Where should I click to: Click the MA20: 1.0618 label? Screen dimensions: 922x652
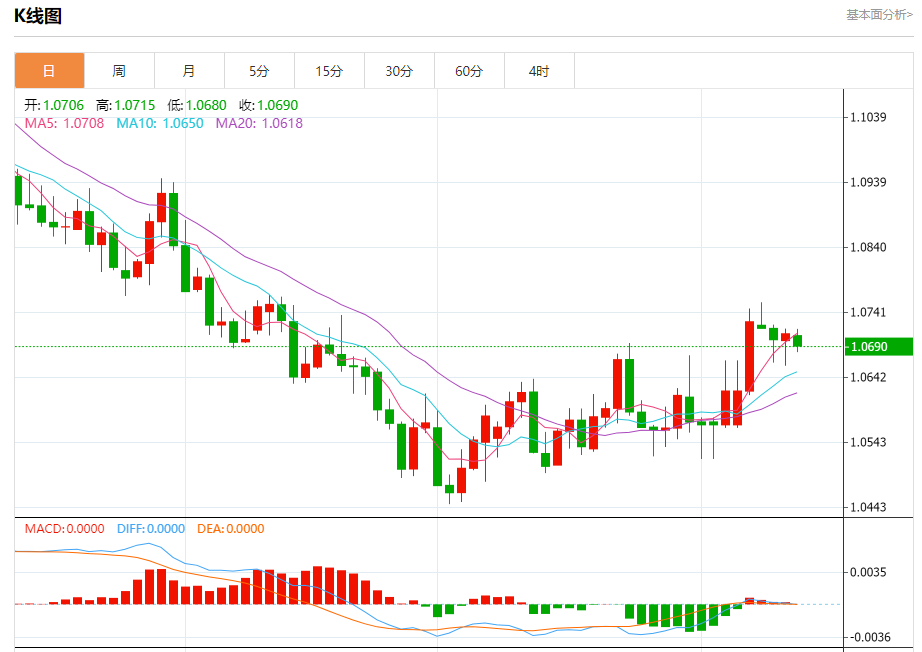(259, 123)
